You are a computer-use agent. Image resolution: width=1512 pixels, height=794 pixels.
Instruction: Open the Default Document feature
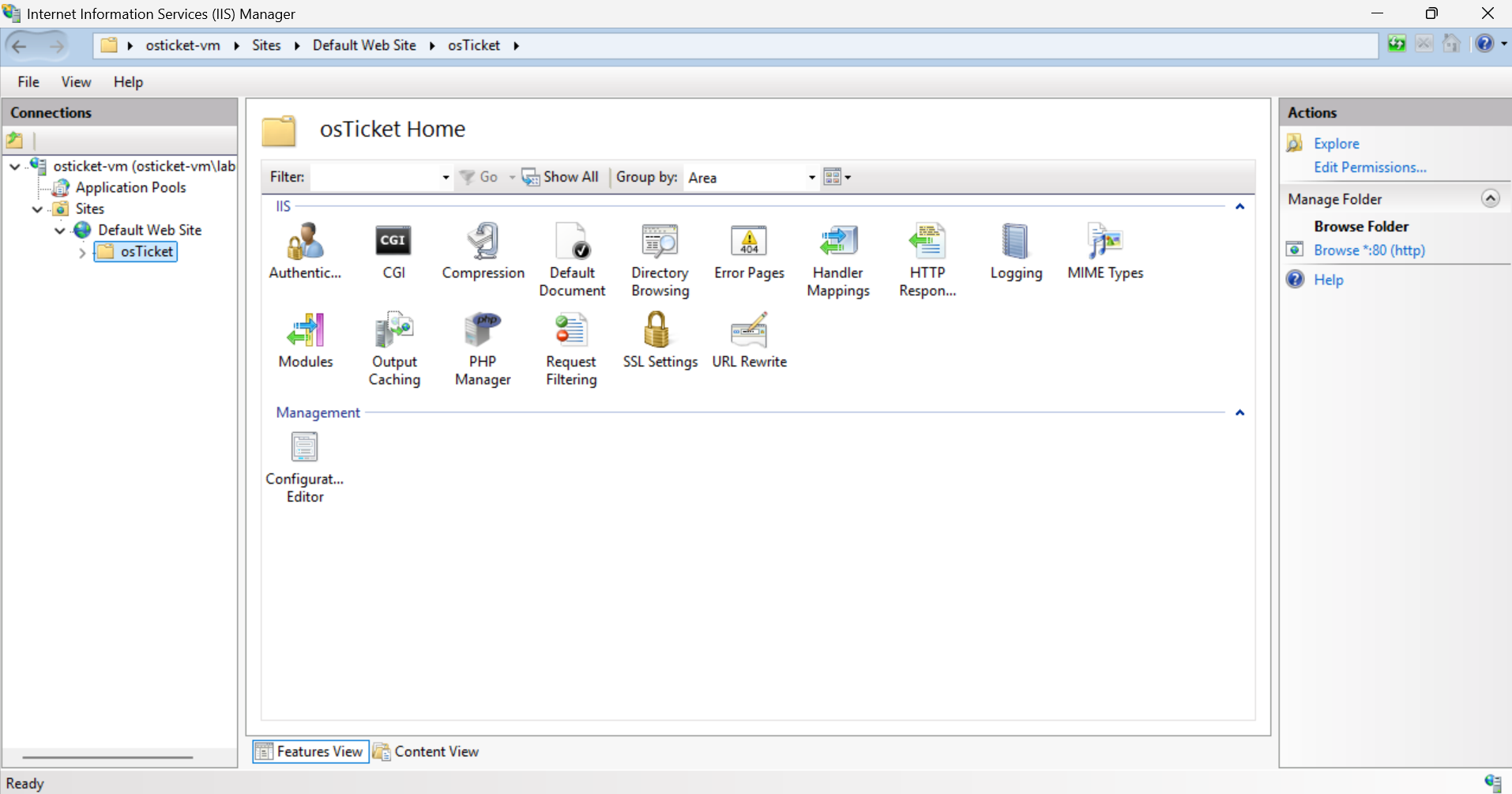tap(572, 260)
